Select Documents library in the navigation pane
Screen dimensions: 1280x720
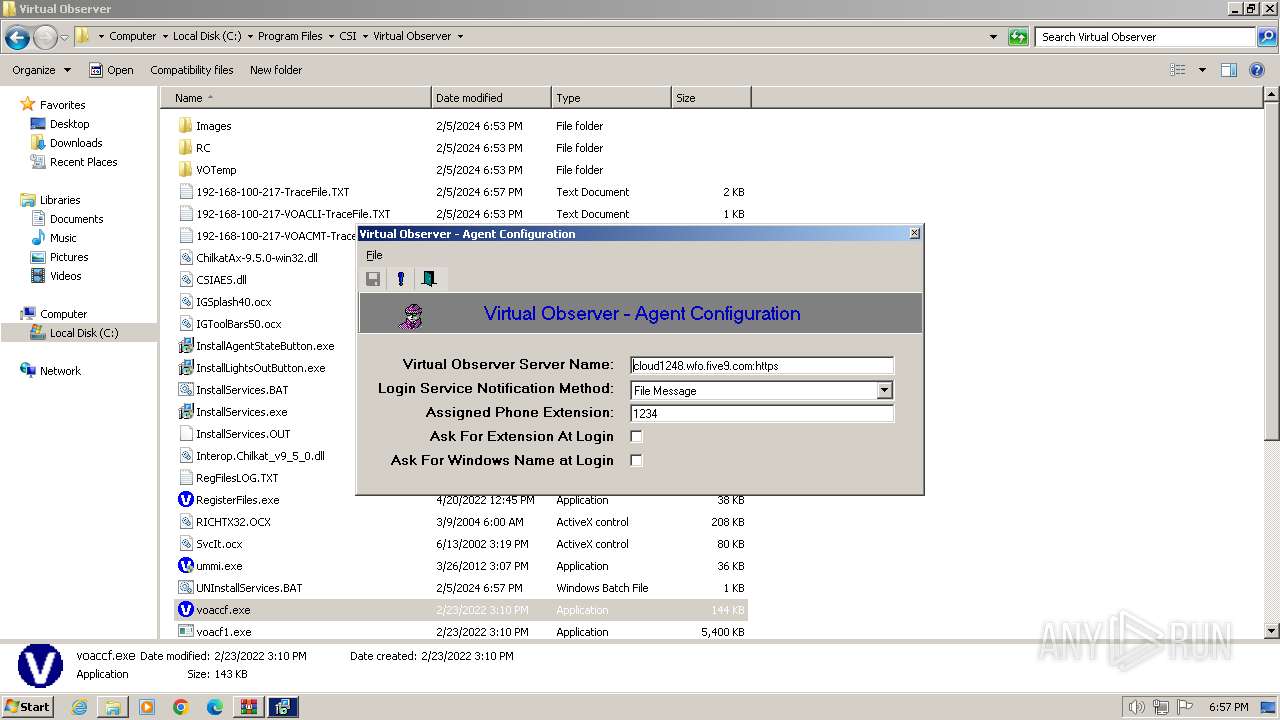coord(76,219)
